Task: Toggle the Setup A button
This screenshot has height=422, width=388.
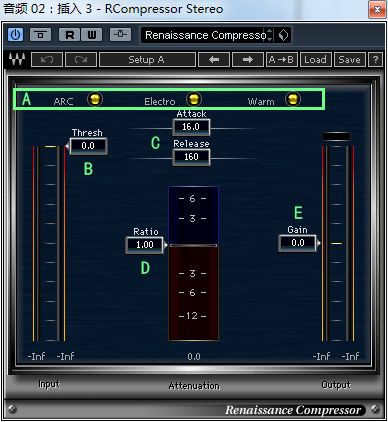Action: pyautogui.click(x=147, y=60)
